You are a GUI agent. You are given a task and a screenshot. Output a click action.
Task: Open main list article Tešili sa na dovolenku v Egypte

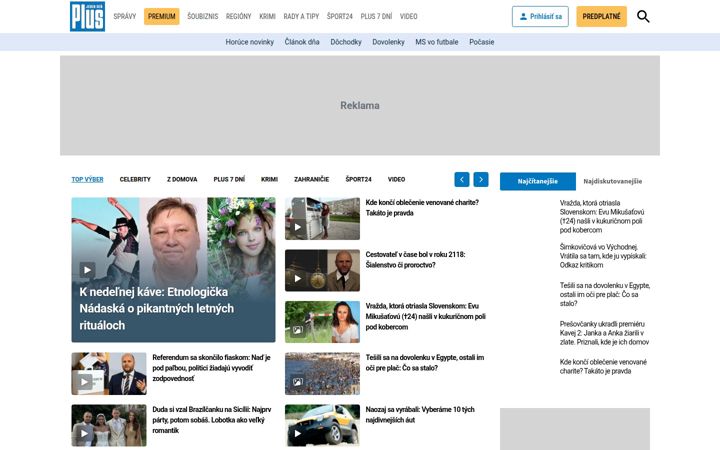coord(425,363)
